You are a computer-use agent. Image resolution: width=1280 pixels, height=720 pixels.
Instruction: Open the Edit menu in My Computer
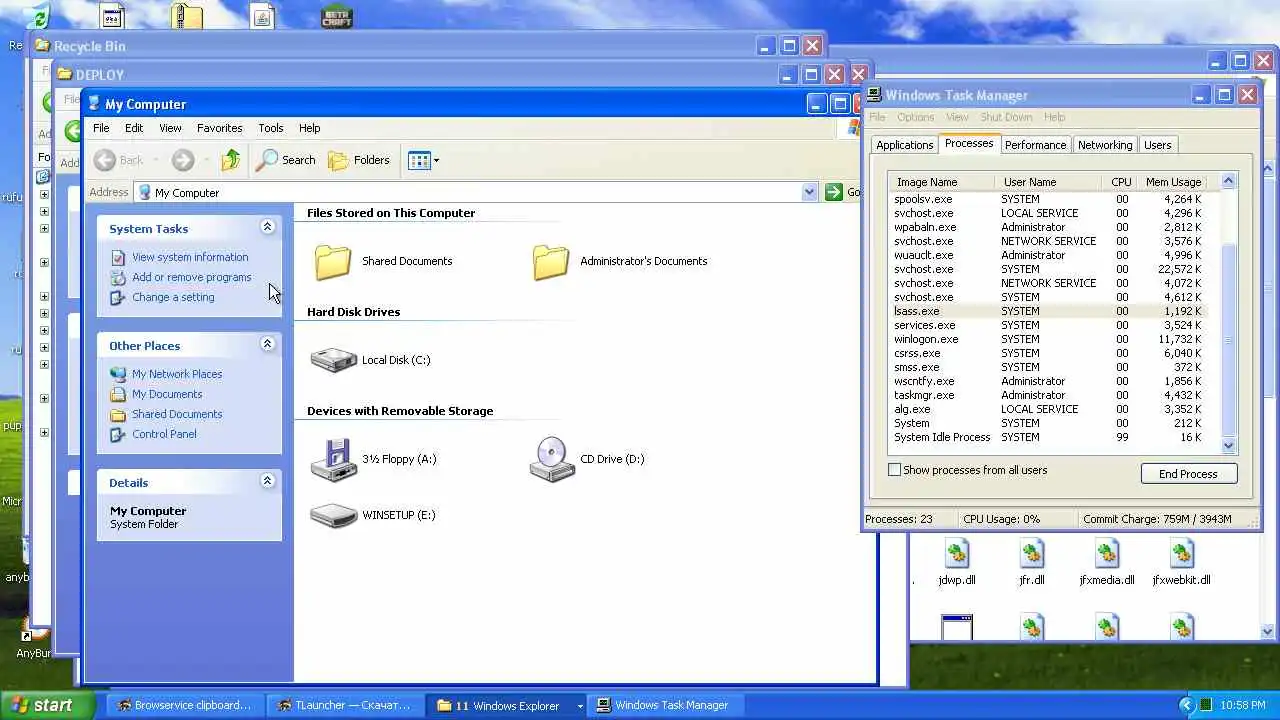(134, 128)
